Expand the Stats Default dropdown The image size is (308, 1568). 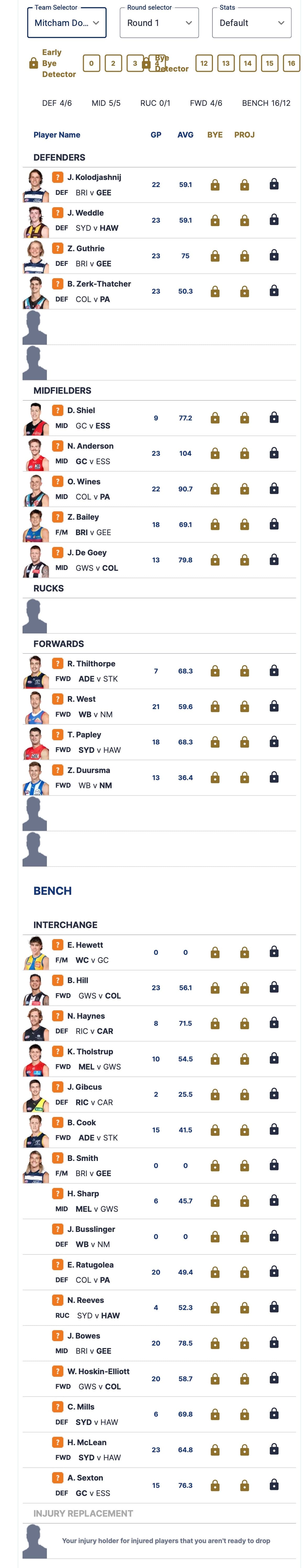(x=252, y=23)
